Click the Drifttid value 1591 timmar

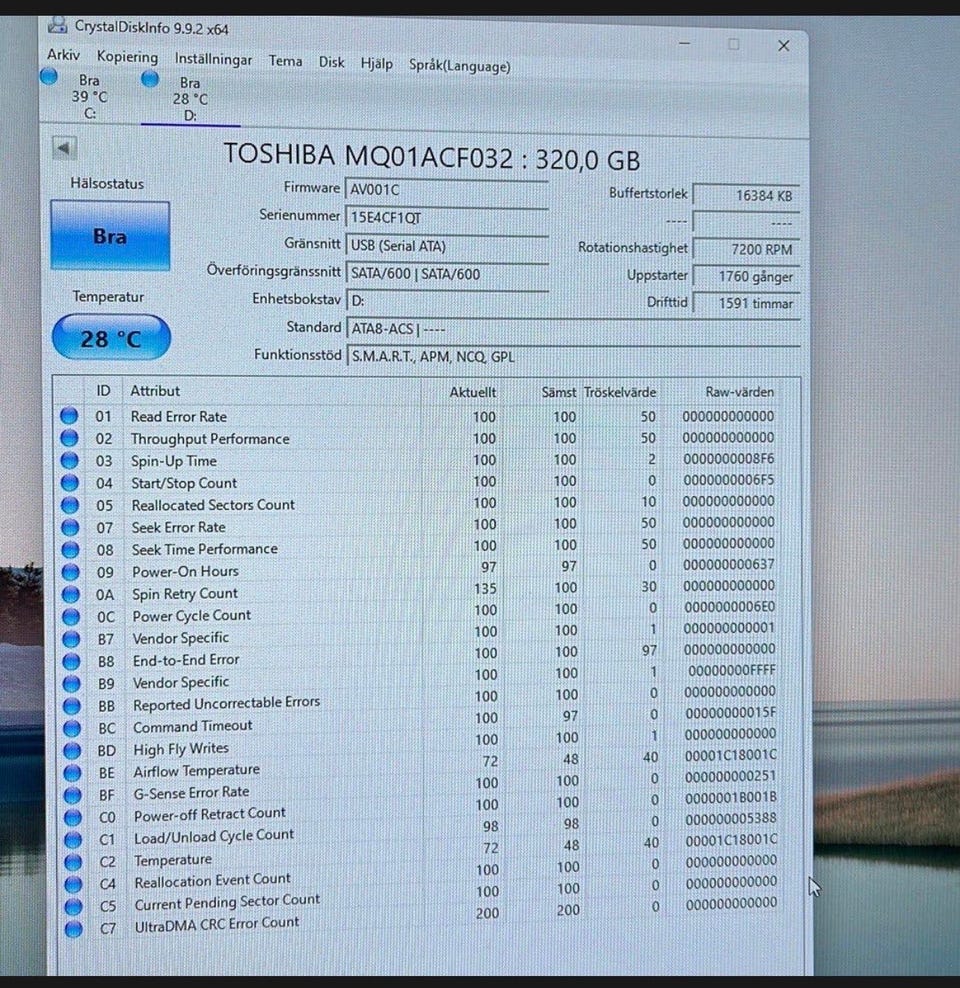click(x=746, y=303)
